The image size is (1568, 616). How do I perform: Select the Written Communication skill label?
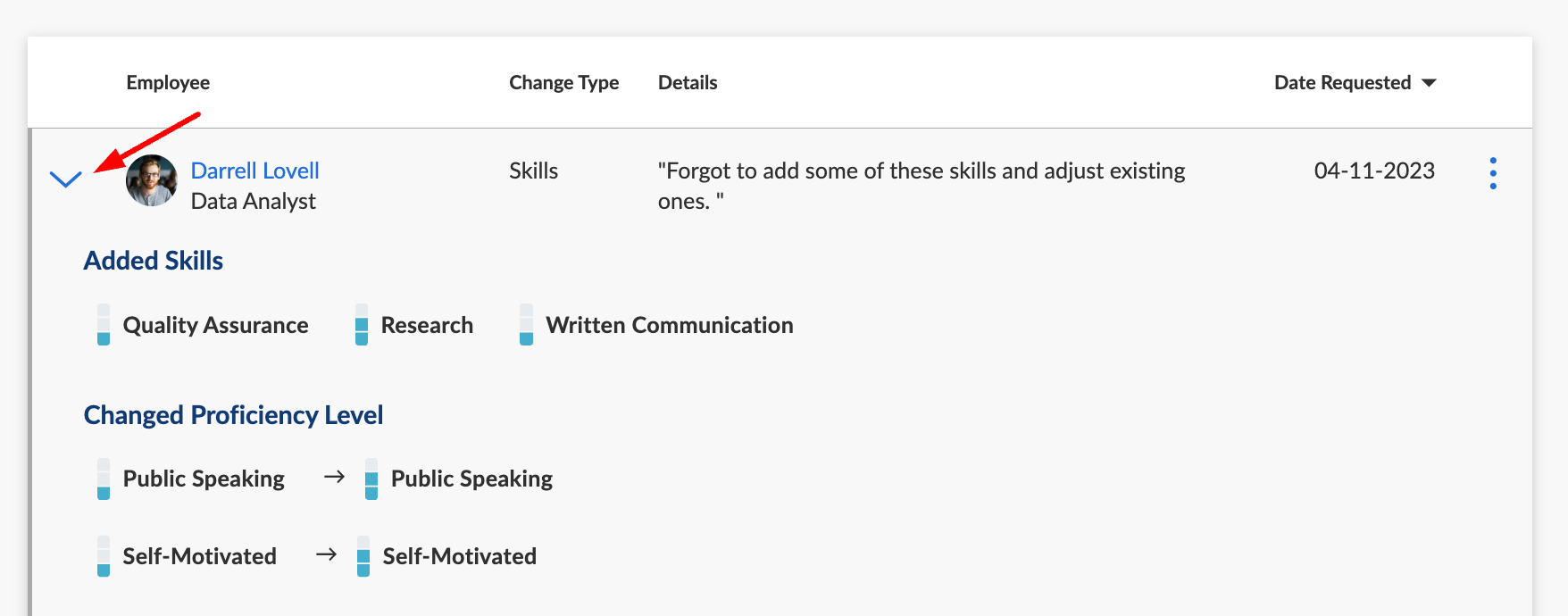670,325
